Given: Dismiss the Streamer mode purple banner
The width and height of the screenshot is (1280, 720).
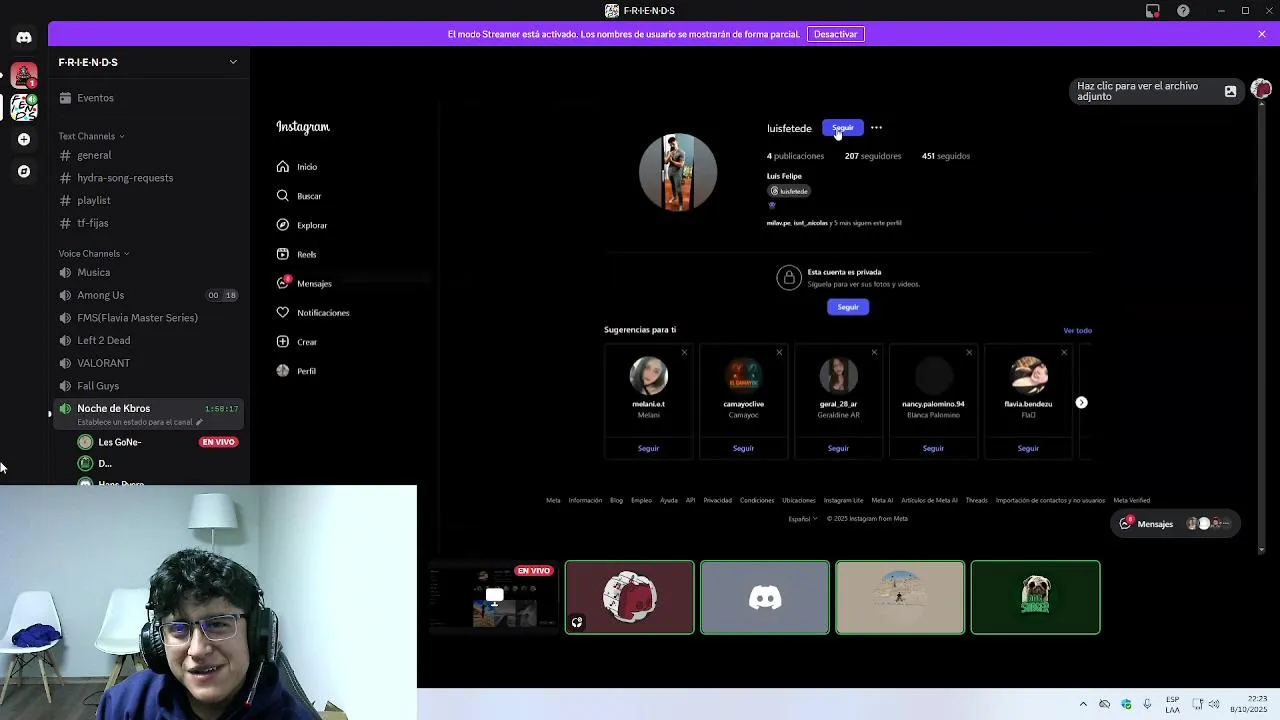Looking at the screenshot, I should coord(1262,34).
